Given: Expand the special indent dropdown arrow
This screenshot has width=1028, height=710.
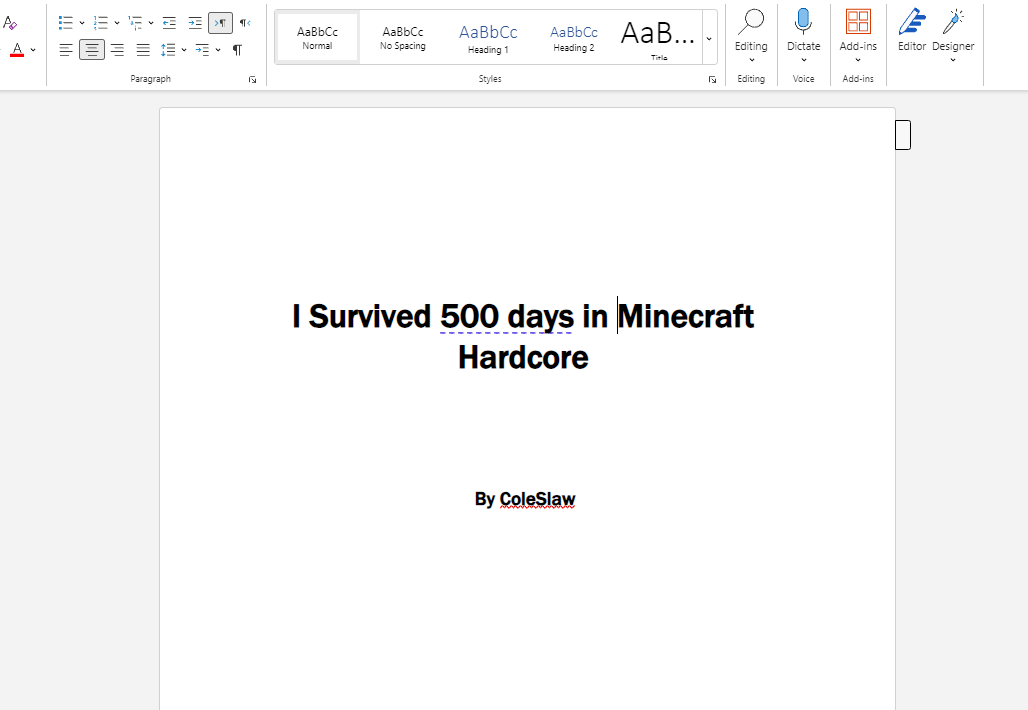Looking at the screenshot, I should tap(218, 50).
